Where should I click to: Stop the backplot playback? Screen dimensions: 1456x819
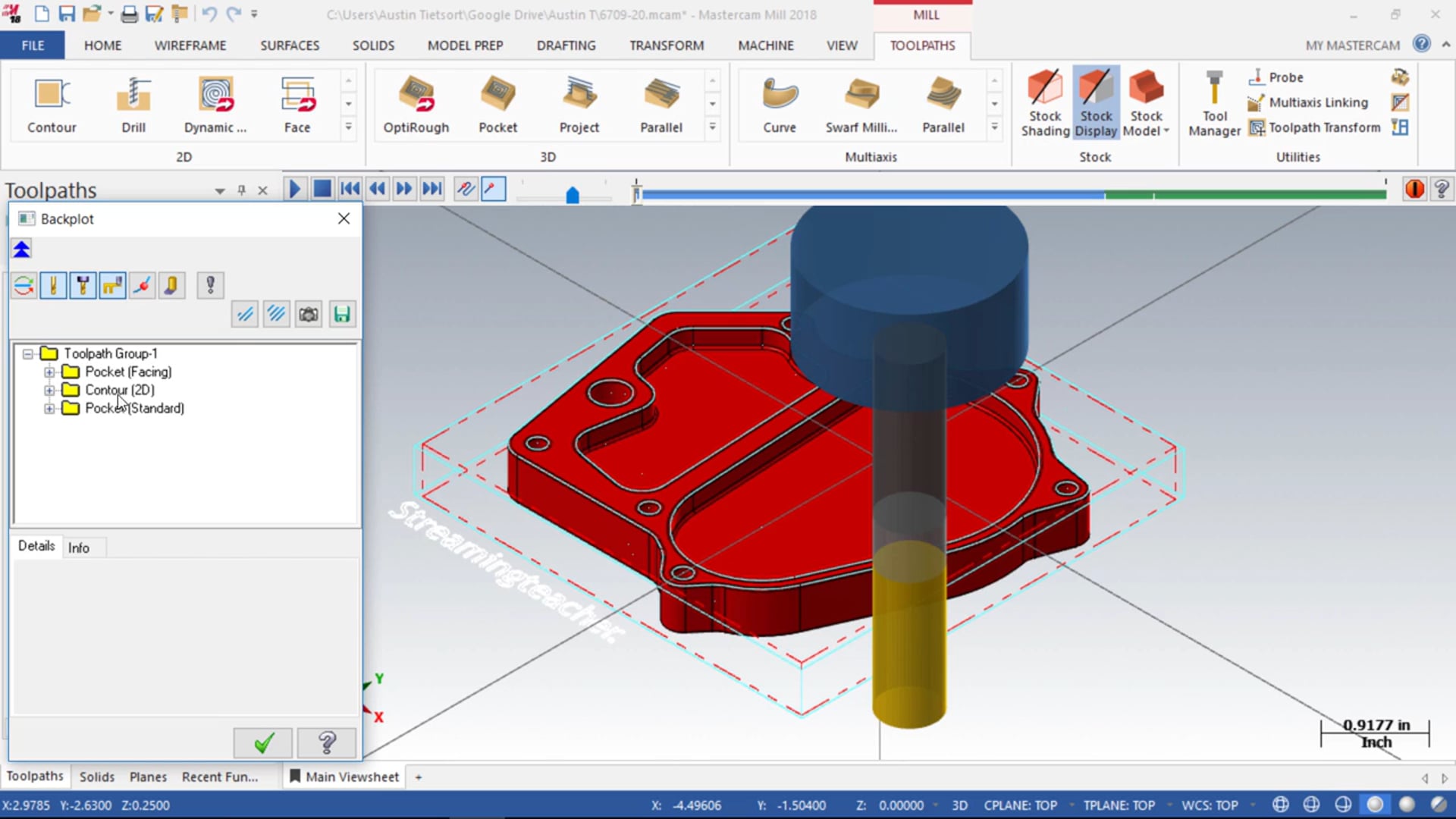(x=322, y=189)
